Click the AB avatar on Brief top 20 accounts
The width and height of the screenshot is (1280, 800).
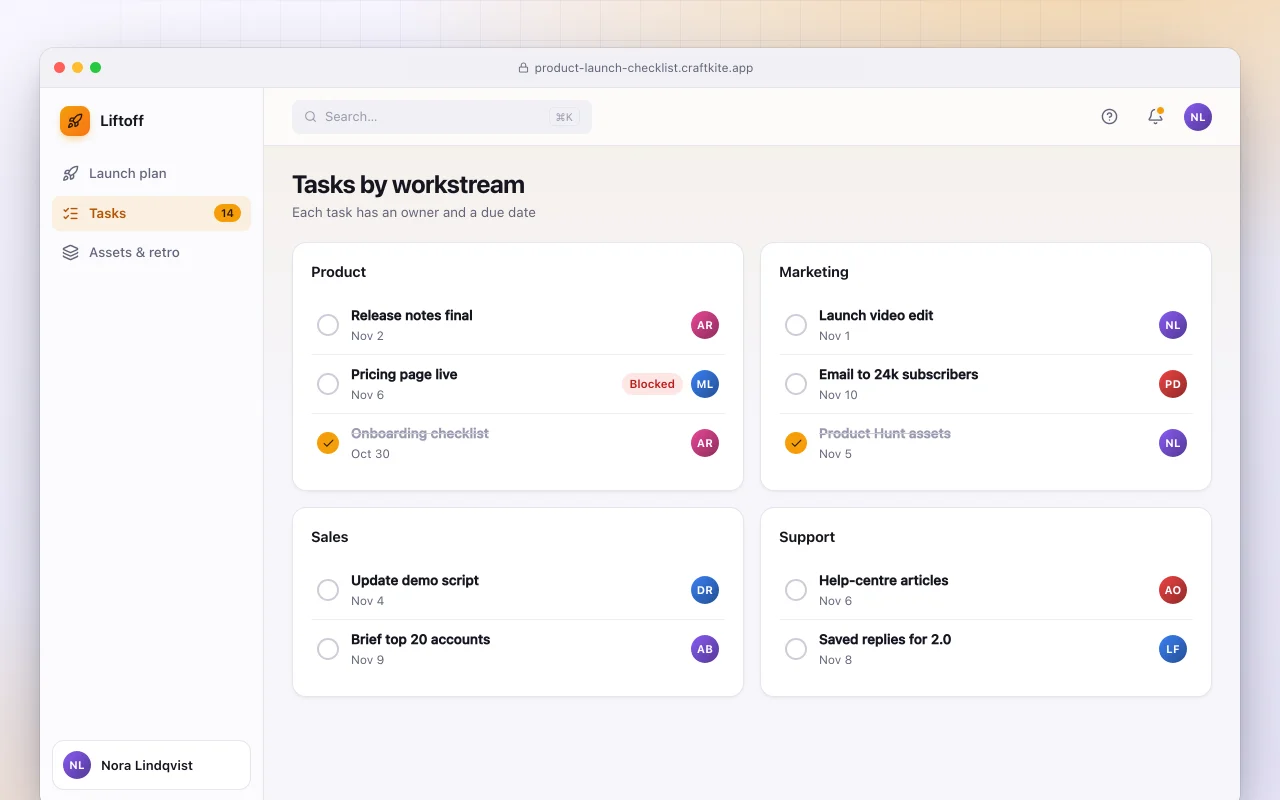coord(705,649)
